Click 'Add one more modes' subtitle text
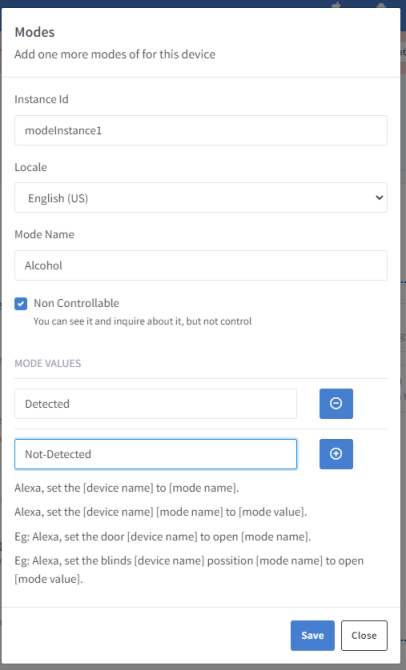The height and width of the screenshot is (670, 406). [x=115, y=54]
